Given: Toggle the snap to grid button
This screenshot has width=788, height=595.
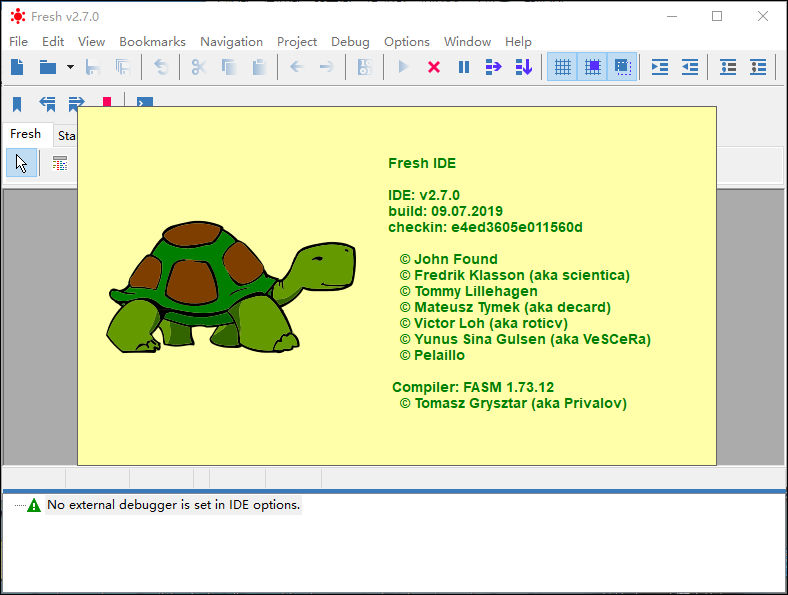Looking at the screenshot, I should 593,67.
